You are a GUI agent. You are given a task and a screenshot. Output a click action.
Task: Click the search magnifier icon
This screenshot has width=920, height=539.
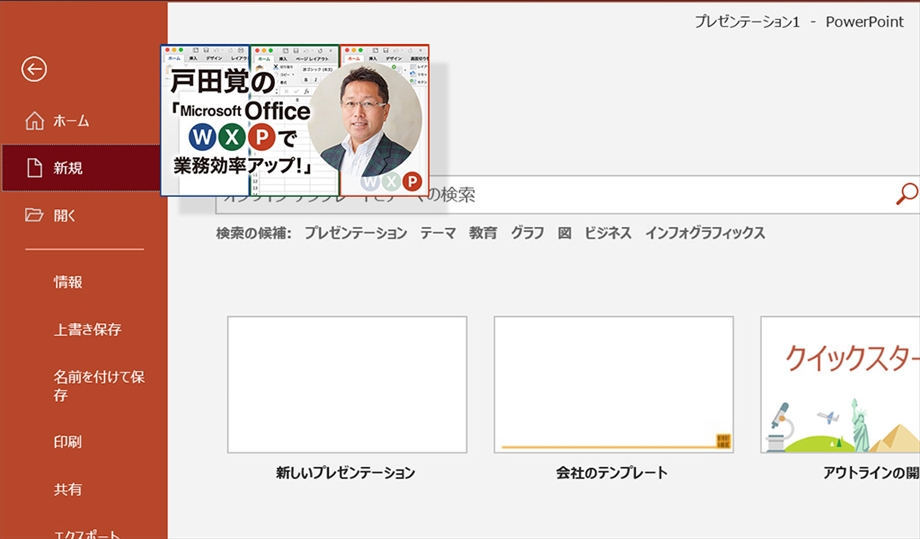click(x=906, y=194)
